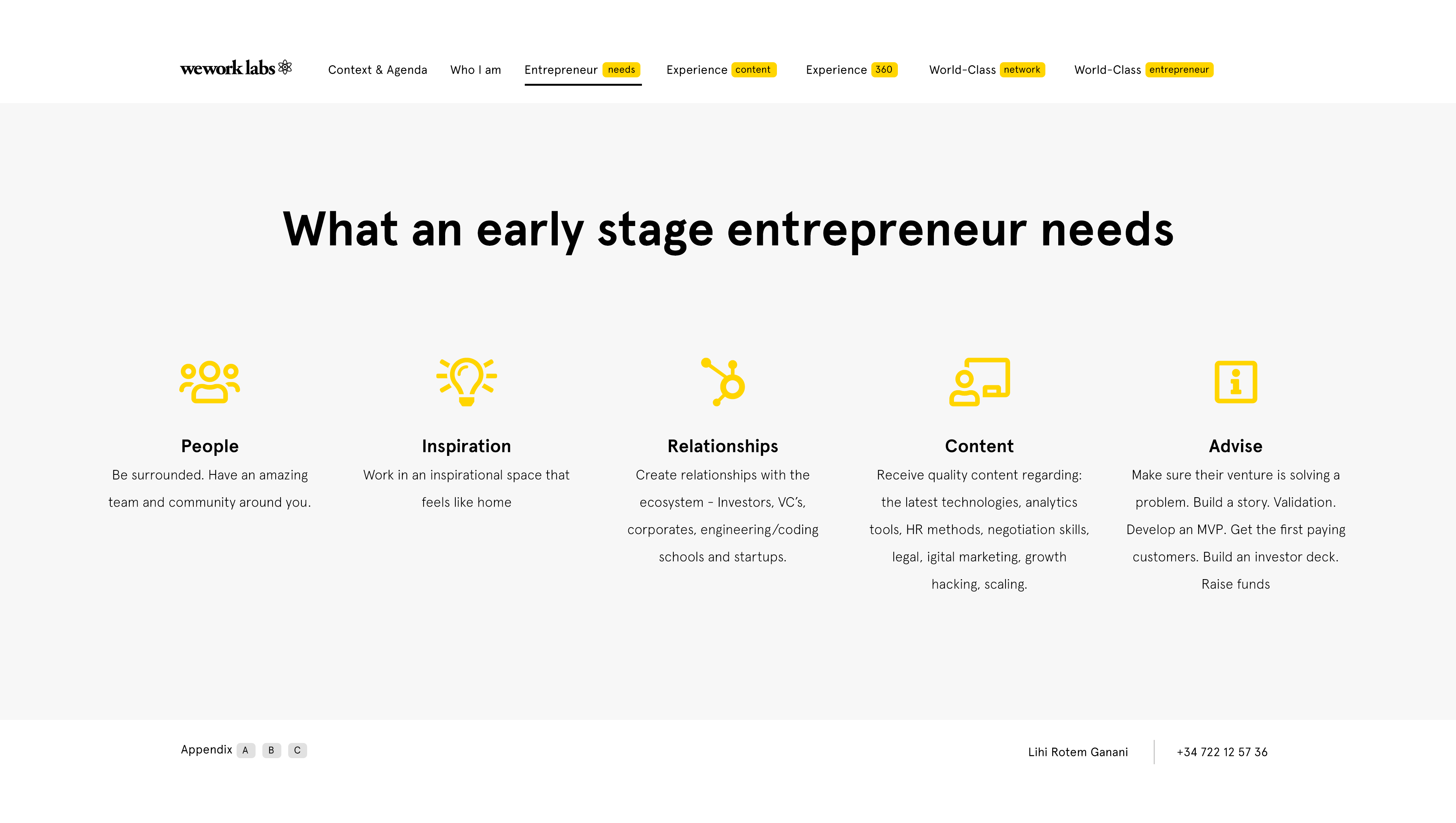
Task: Click the WeWork Labs atom logo icon
Action: click(x=285, y=67)
